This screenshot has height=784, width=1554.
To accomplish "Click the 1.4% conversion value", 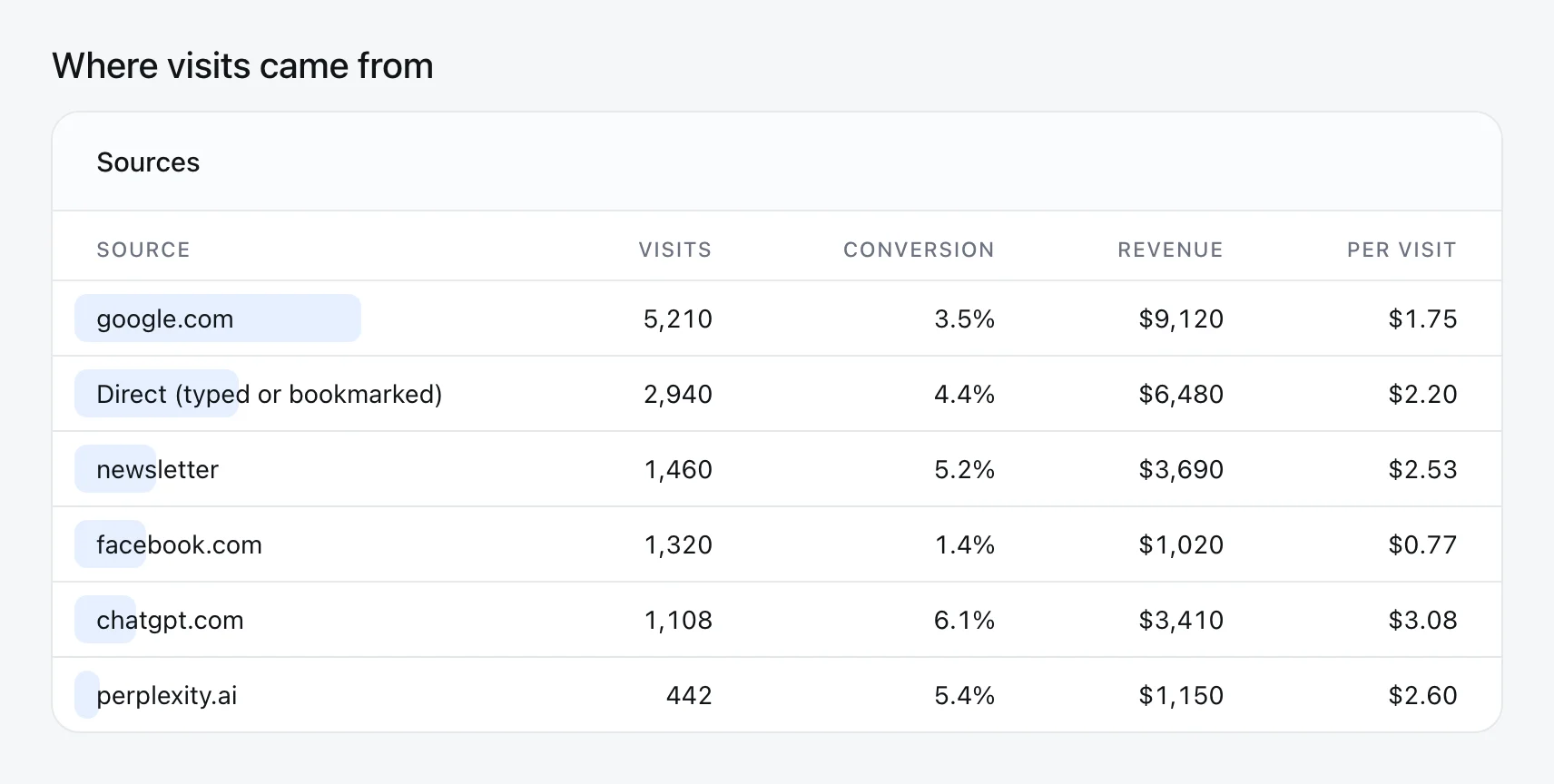I will (965, 544).
